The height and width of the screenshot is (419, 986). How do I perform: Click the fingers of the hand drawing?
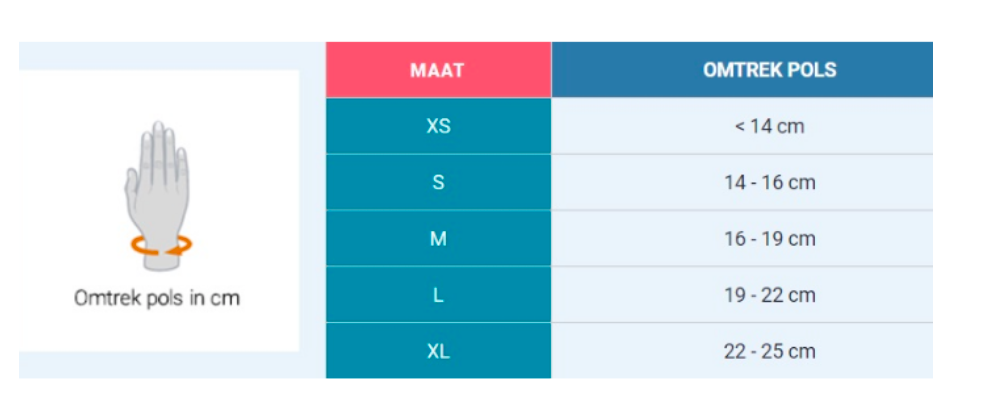click(x=163, y=151)
